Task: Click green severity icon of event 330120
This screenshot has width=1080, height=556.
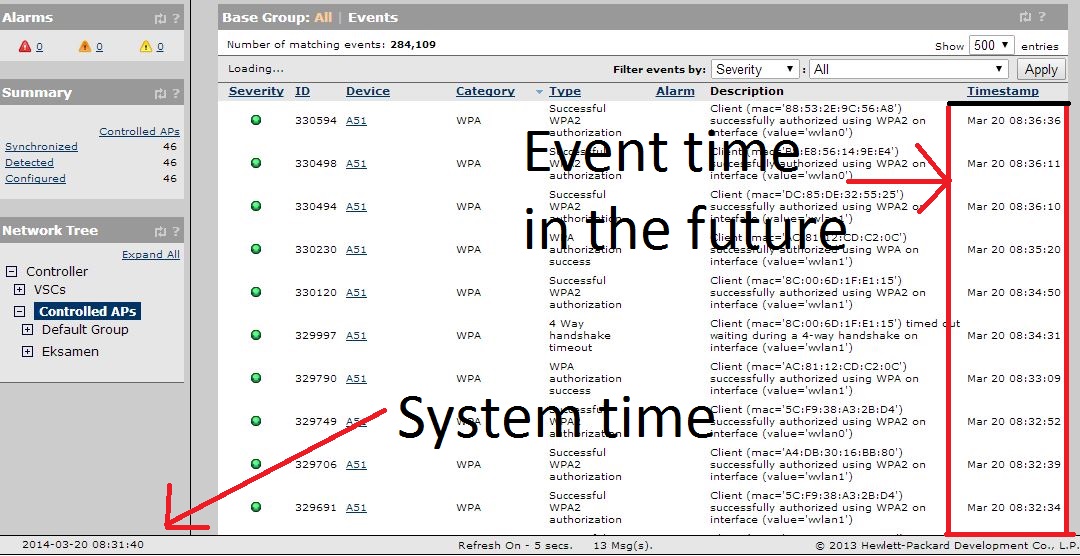Action: 256,292
